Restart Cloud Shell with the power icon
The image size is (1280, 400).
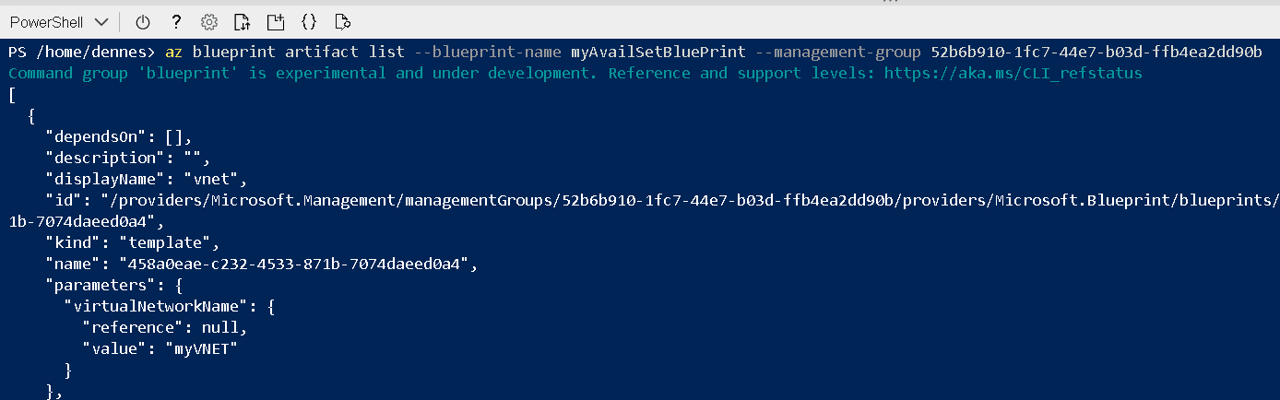pos(142,22)
